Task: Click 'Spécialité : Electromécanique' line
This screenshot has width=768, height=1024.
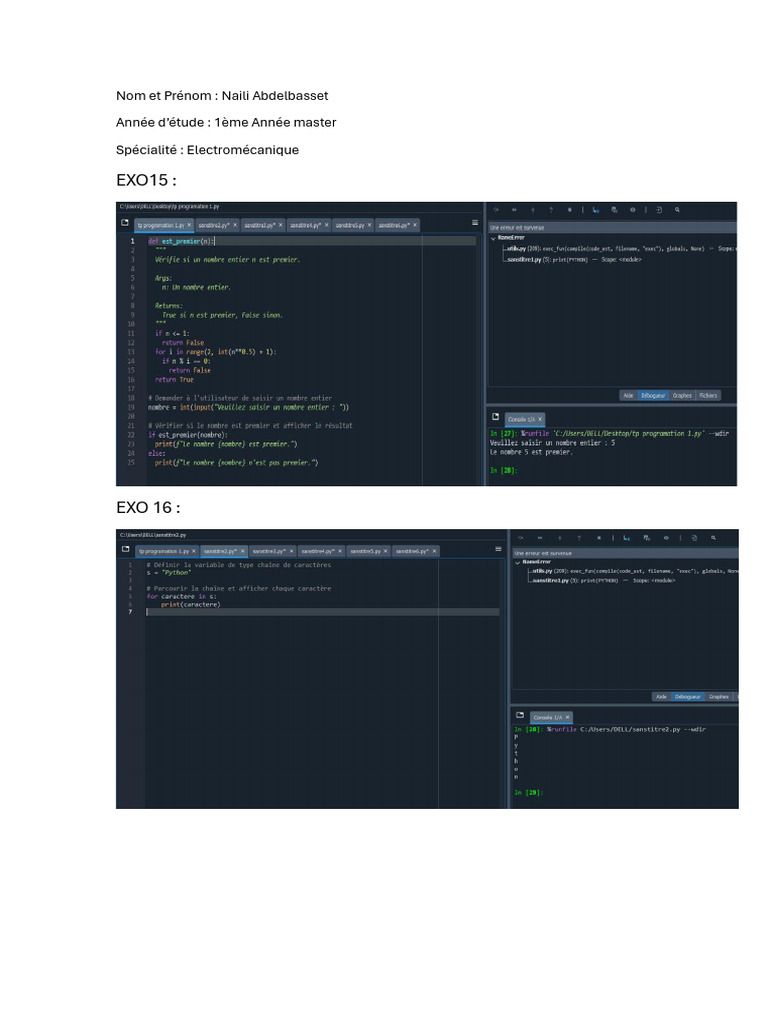Action: click(x=208, y=150)
